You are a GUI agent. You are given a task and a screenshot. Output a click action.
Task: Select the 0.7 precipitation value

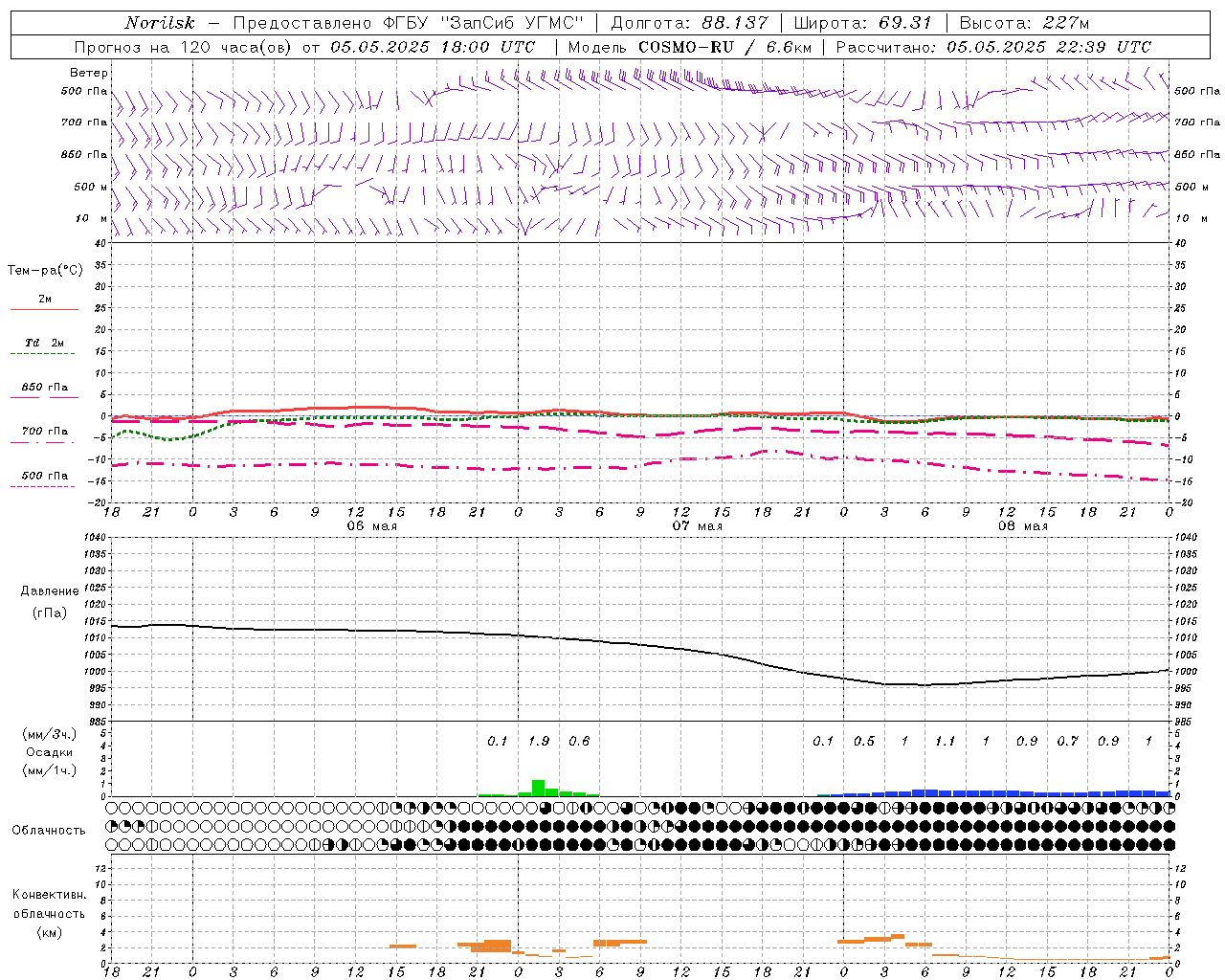1068,741
